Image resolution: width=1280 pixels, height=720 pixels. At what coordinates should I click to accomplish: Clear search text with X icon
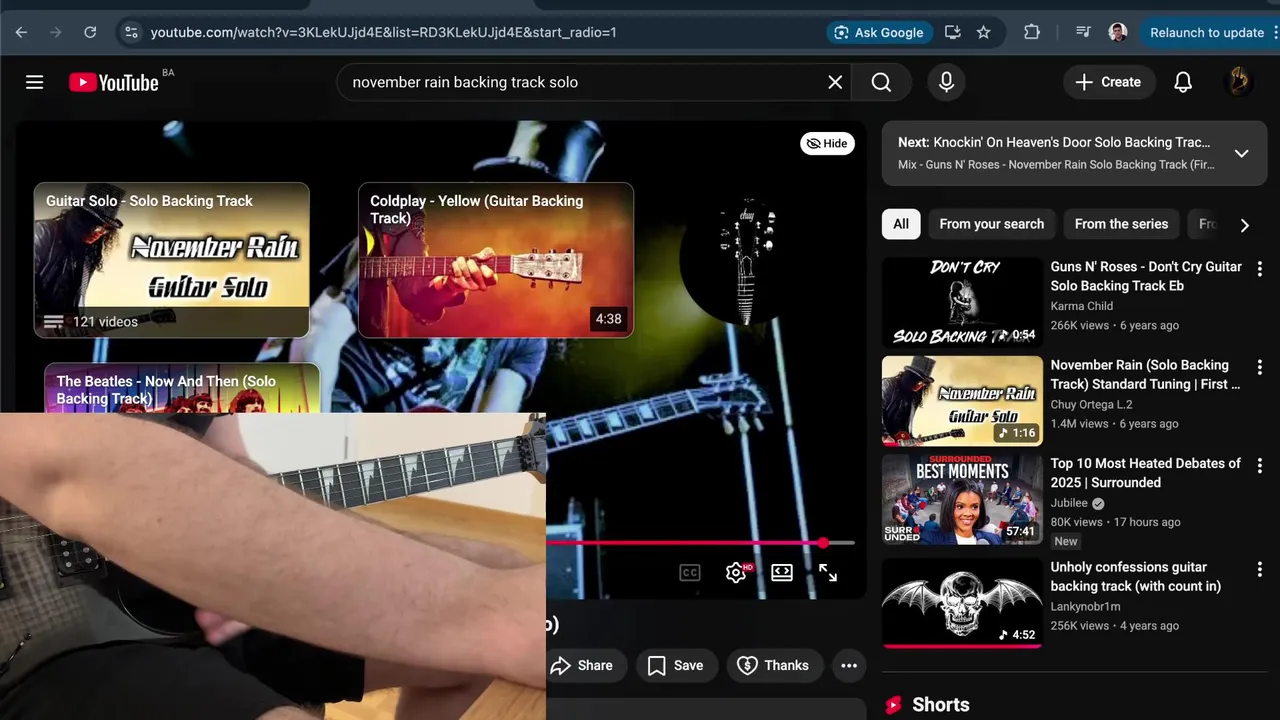pyautogui.click(x=835, y=82)
